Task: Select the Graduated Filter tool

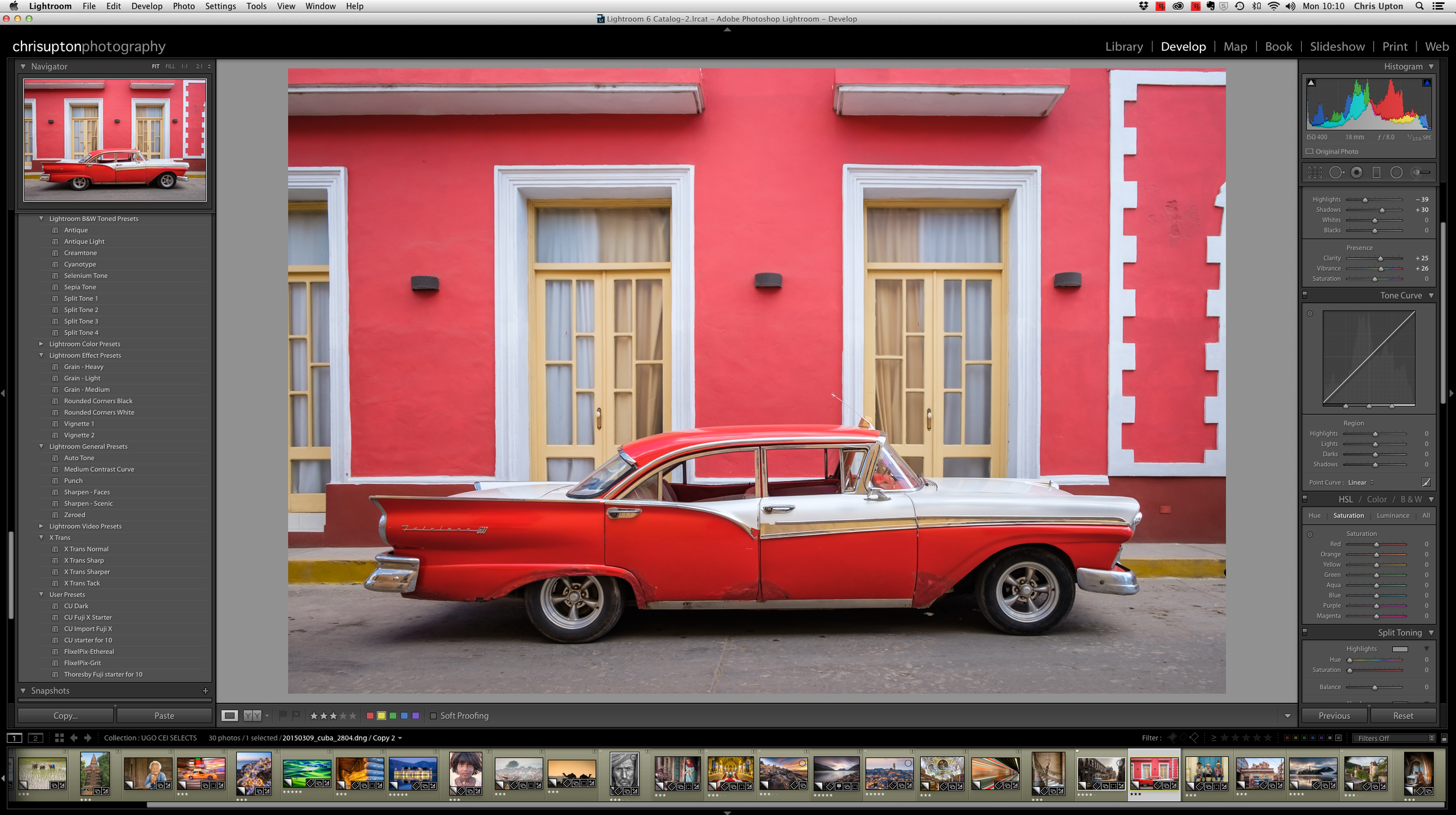Action: 1376,172
